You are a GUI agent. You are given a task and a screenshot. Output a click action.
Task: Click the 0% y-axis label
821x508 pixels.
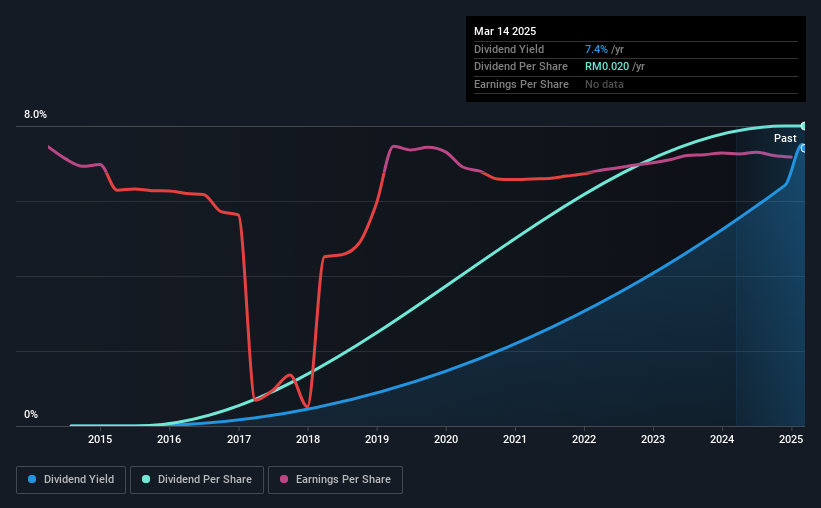31,414
